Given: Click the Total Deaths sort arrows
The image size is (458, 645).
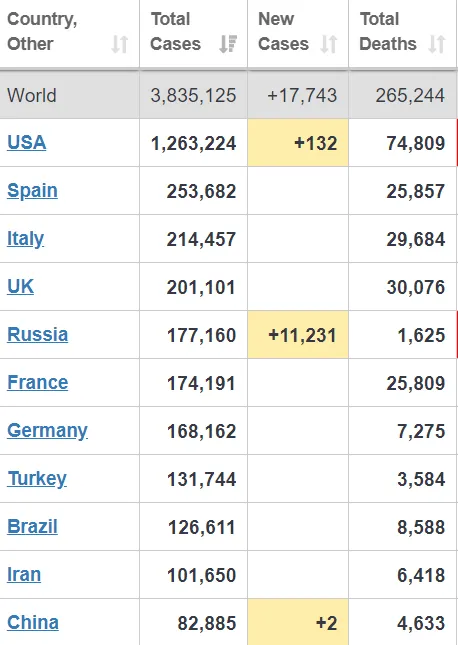Looking at the screenshot, I should [437, 44].
